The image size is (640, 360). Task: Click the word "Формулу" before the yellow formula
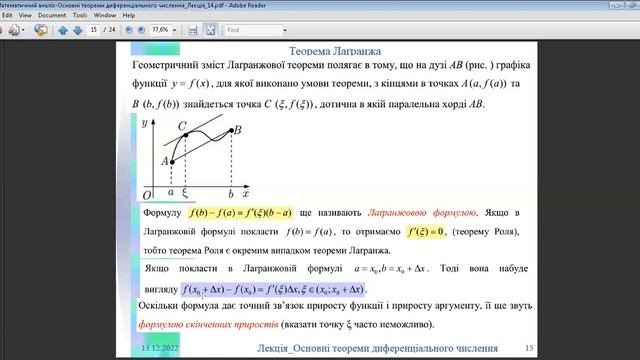tap(162, 213)
